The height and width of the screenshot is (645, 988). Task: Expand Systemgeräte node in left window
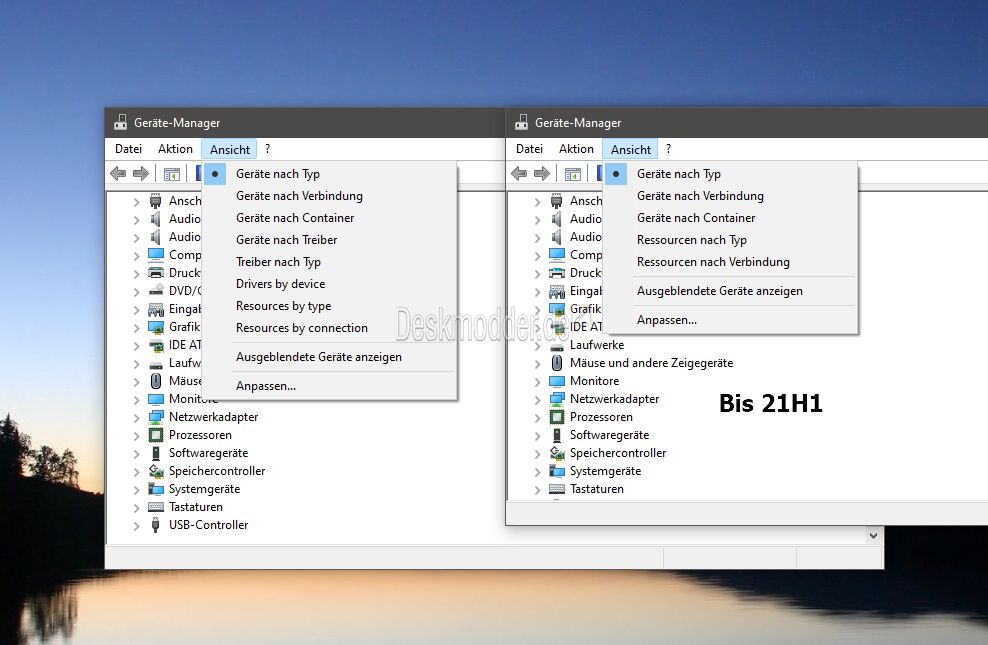136,489
